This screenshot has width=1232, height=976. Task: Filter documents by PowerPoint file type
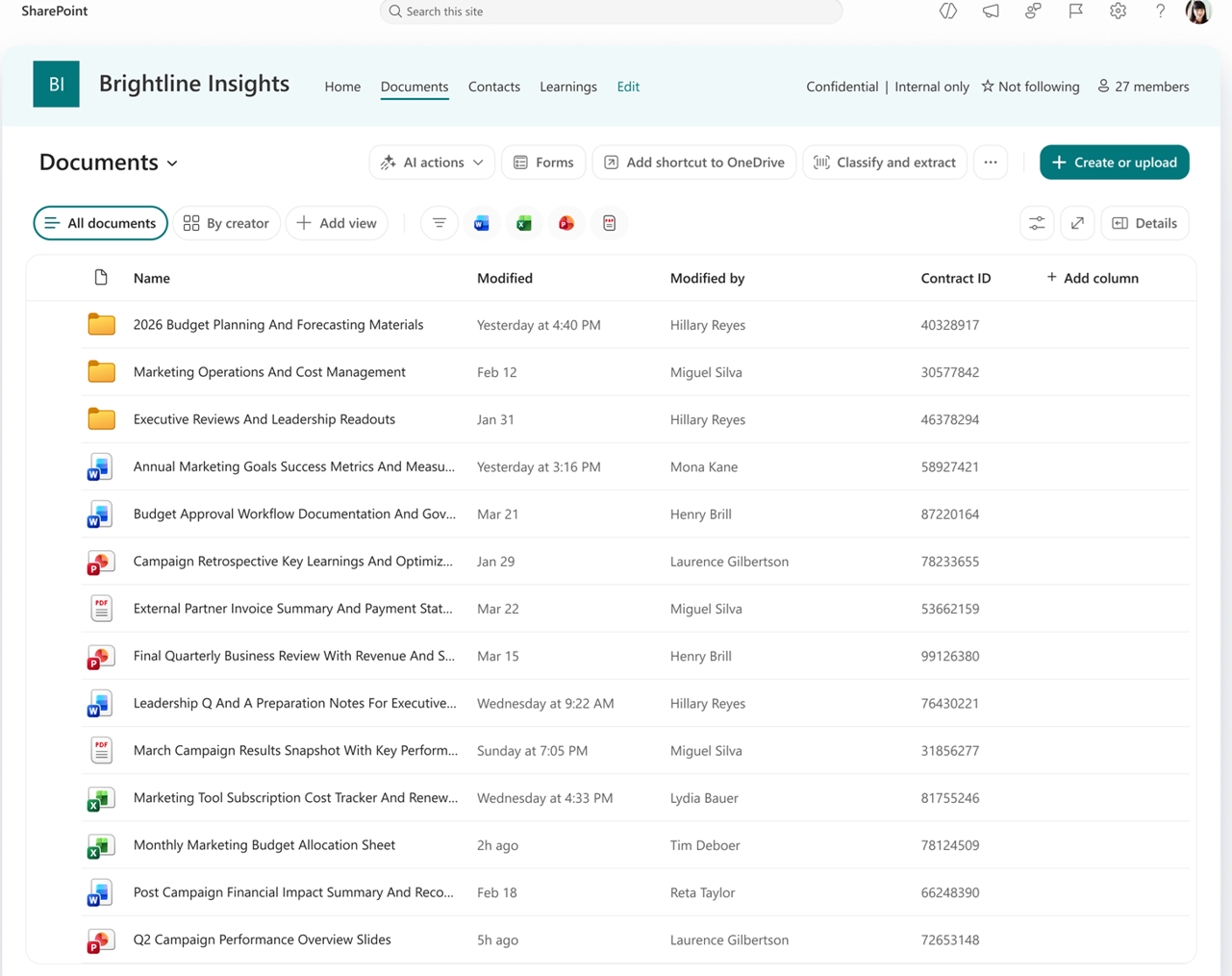[x=566, y=222]
